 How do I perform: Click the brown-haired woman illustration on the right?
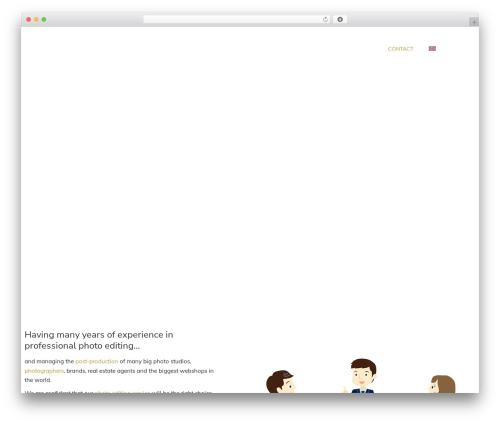click(442, 384)
